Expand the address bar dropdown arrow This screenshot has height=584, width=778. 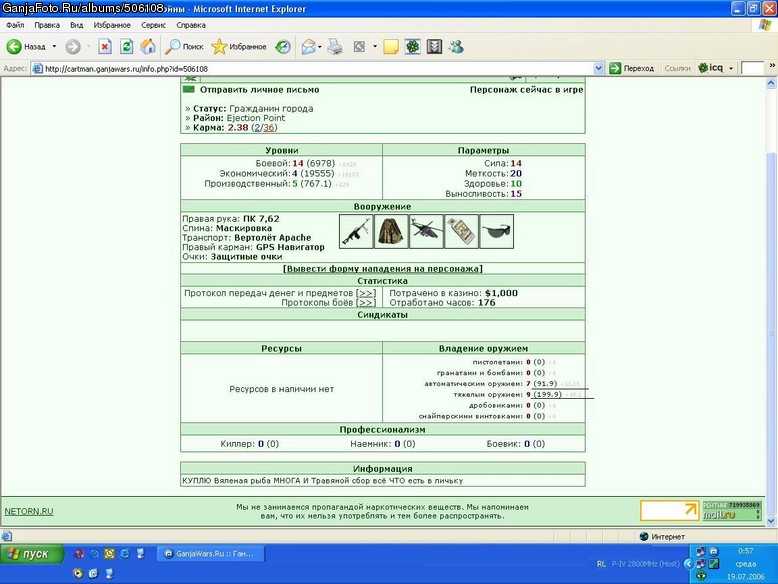(x=598, y=68)
